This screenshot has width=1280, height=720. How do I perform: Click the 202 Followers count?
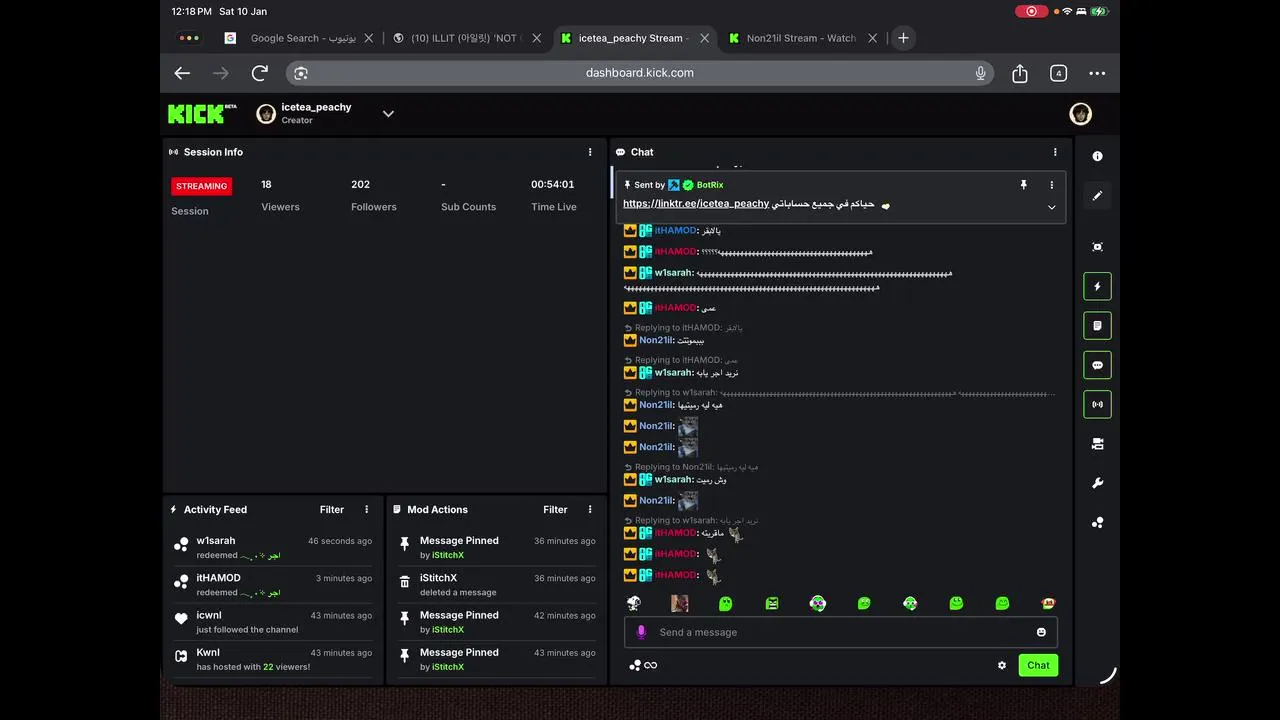tap(361, 184)
